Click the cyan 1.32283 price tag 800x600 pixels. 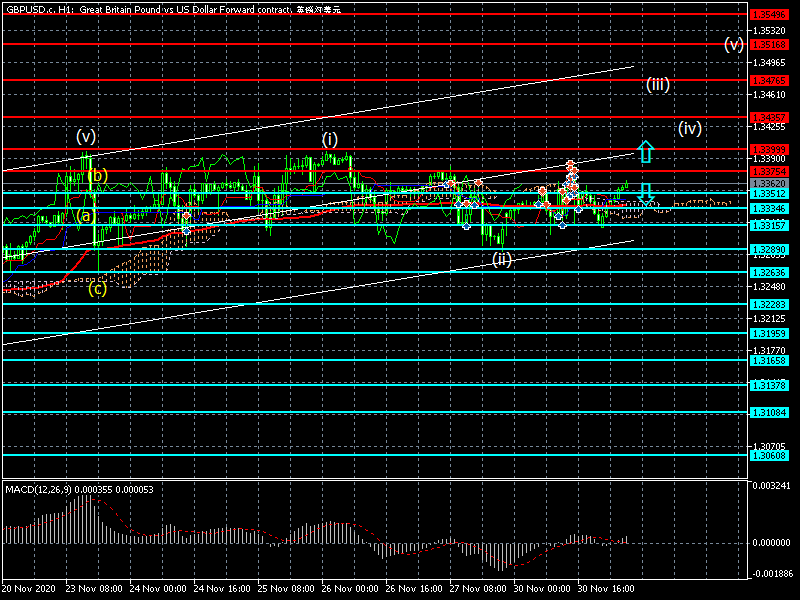769,304
